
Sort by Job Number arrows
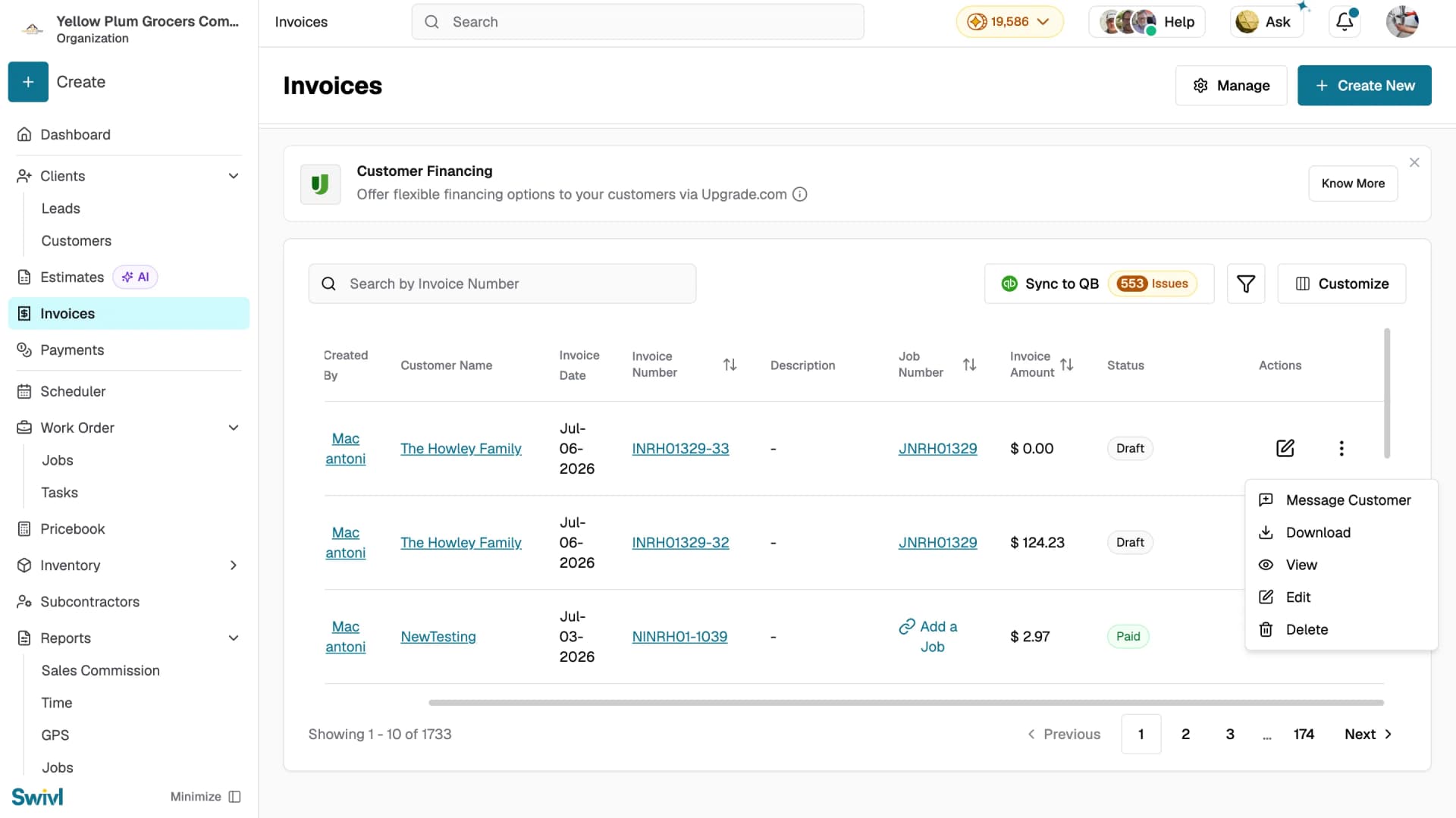[969, 365]
